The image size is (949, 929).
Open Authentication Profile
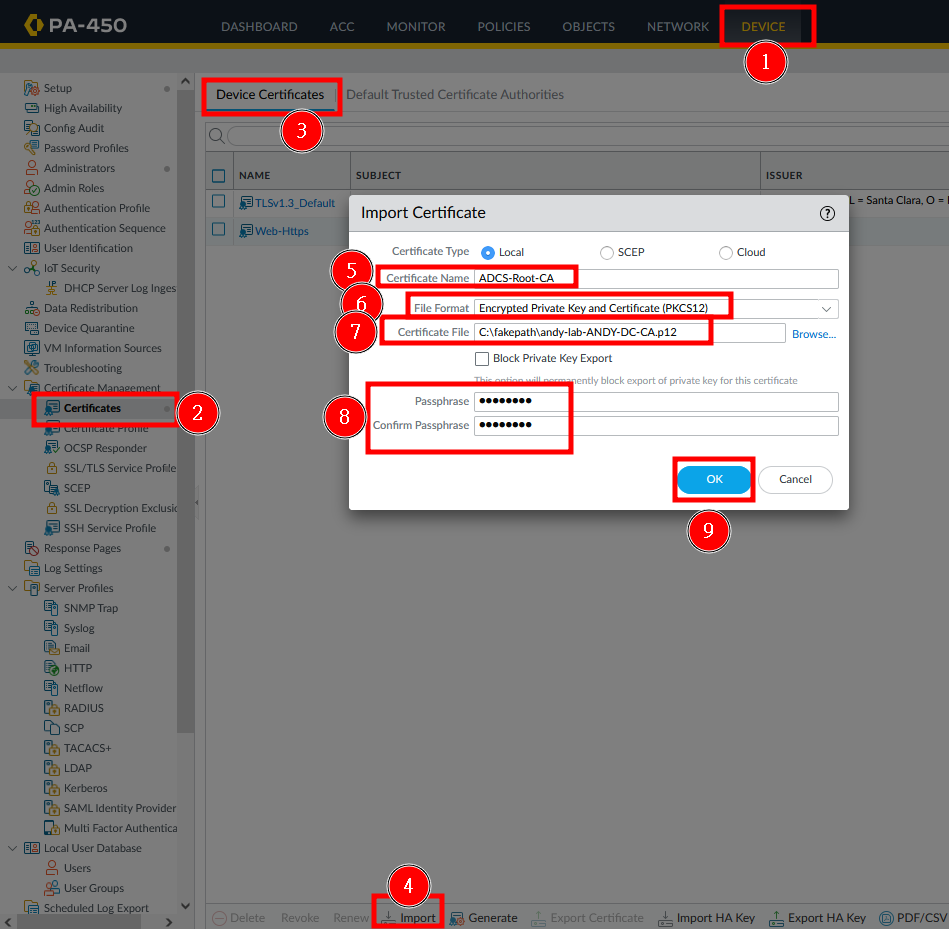coord(96,208)
